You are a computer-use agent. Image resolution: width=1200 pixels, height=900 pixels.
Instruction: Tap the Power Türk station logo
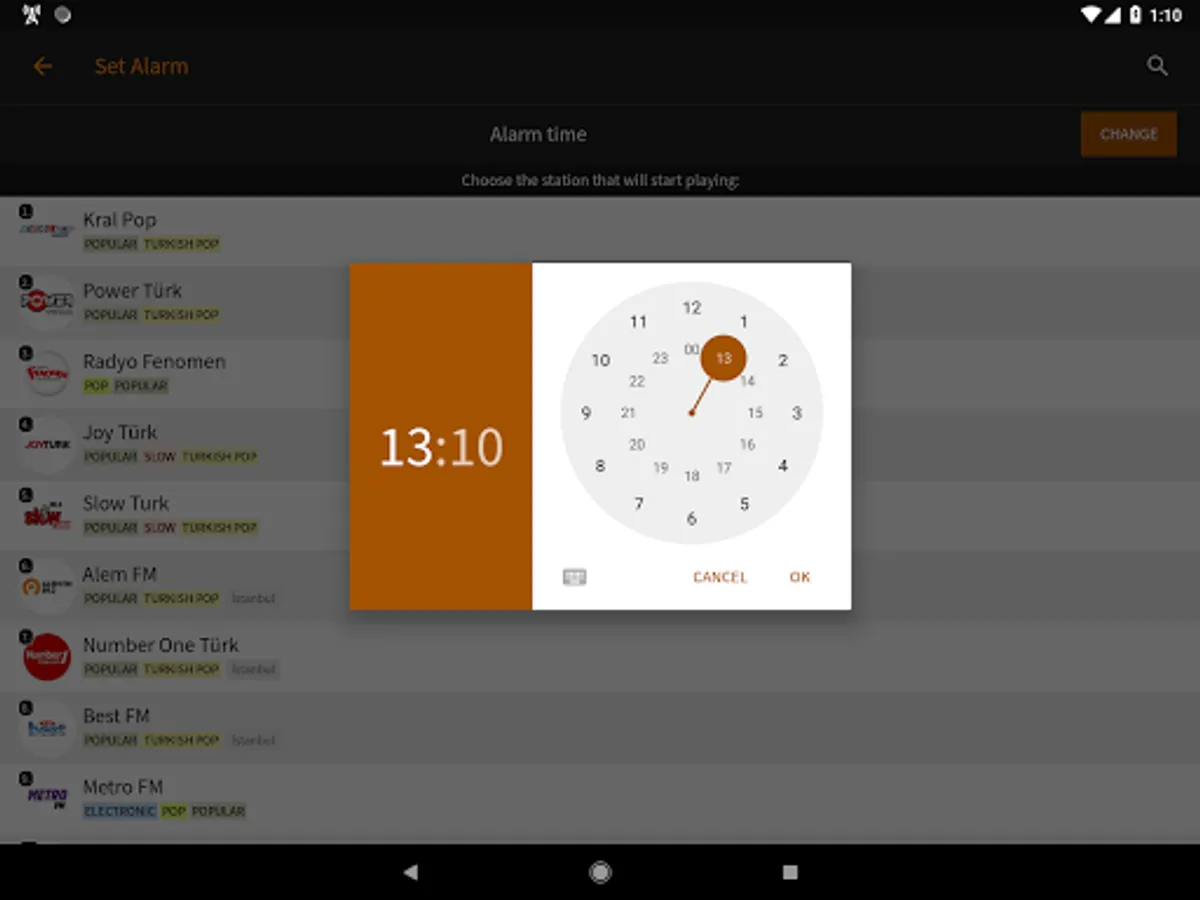[46, 301]
